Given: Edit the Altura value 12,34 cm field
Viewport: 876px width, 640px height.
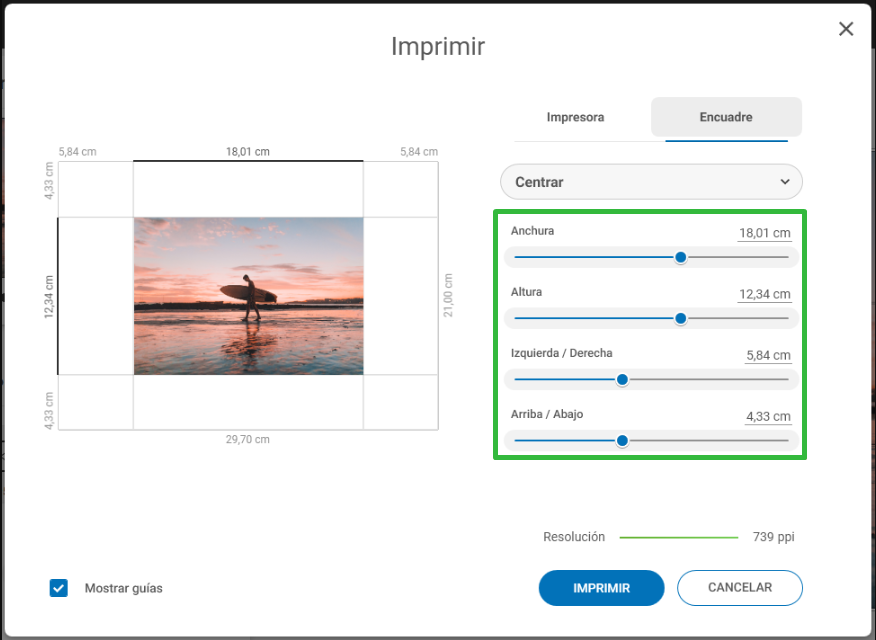Looking at the screenshot, I should tap(764, 294).
